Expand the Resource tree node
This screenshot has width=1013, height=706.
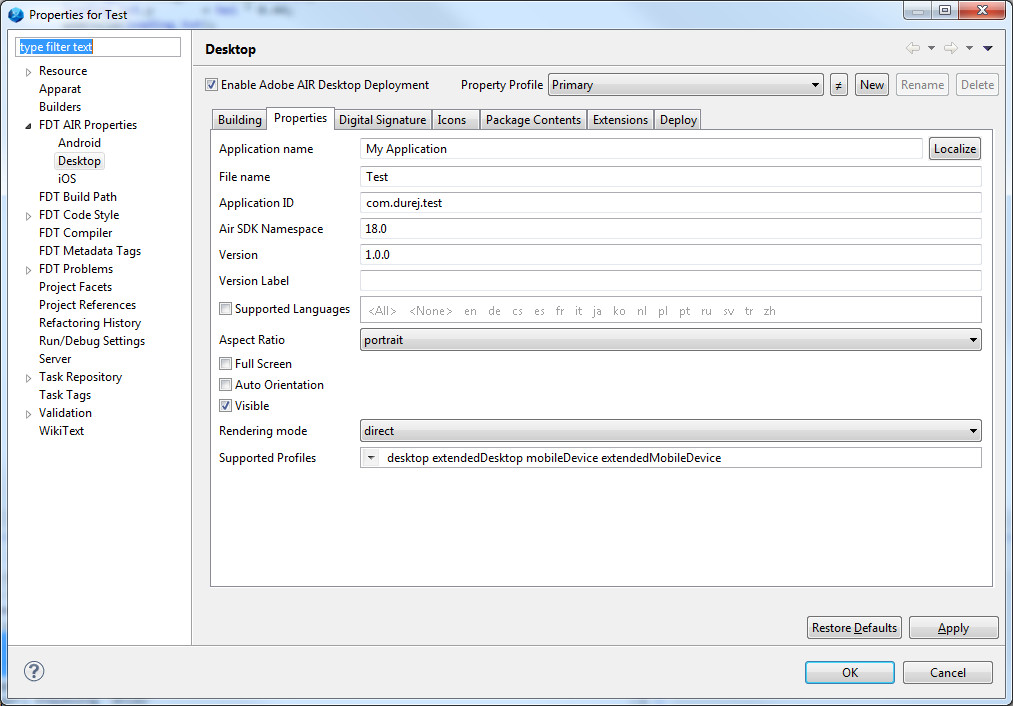(x=28, y=72)
